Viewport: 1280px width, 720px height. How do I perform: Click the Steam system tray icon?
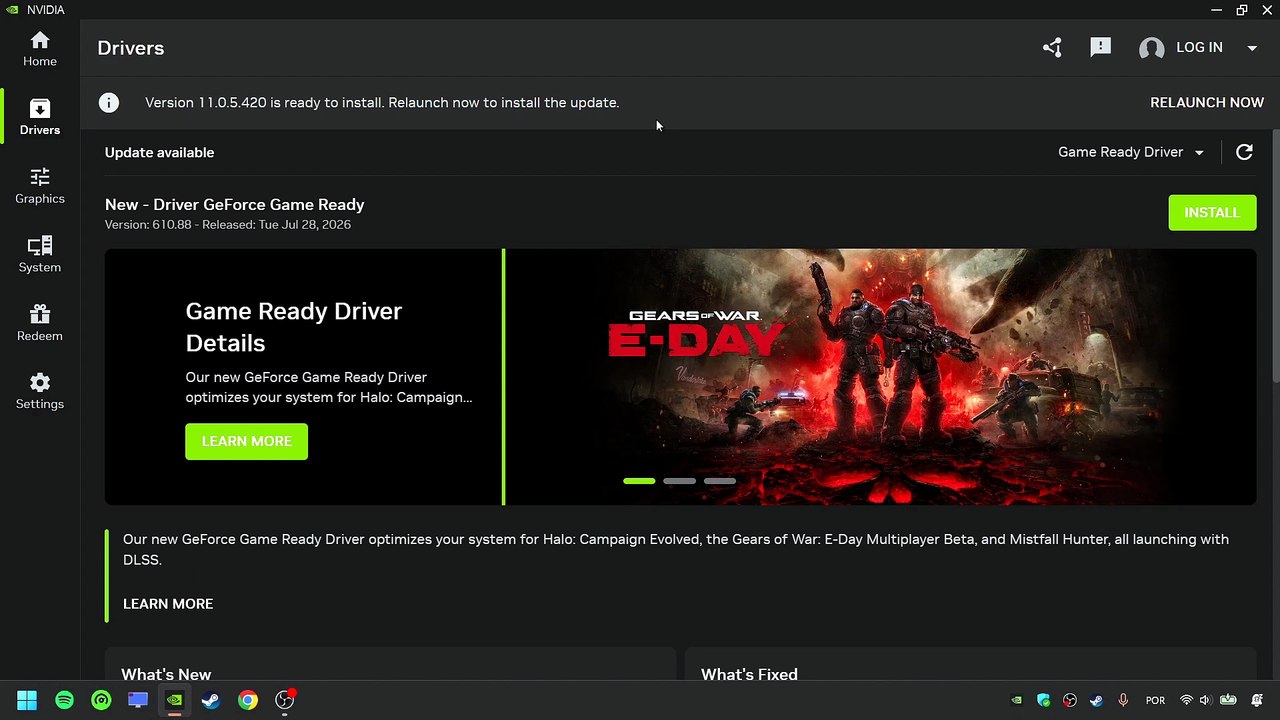coord(1096,700)
